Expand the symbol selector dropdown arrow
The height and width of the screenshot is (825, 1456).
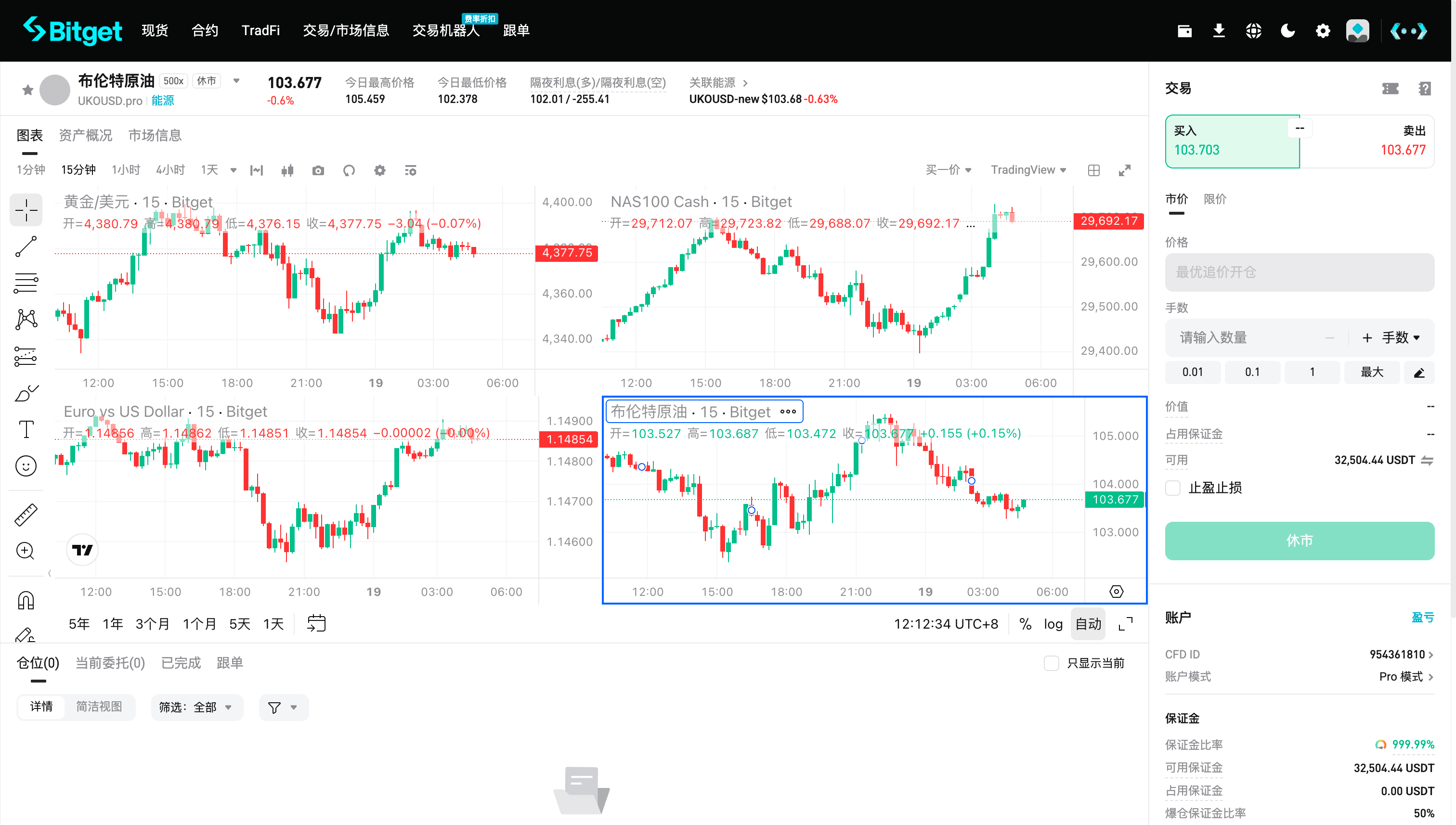click(x=236, y=81)
